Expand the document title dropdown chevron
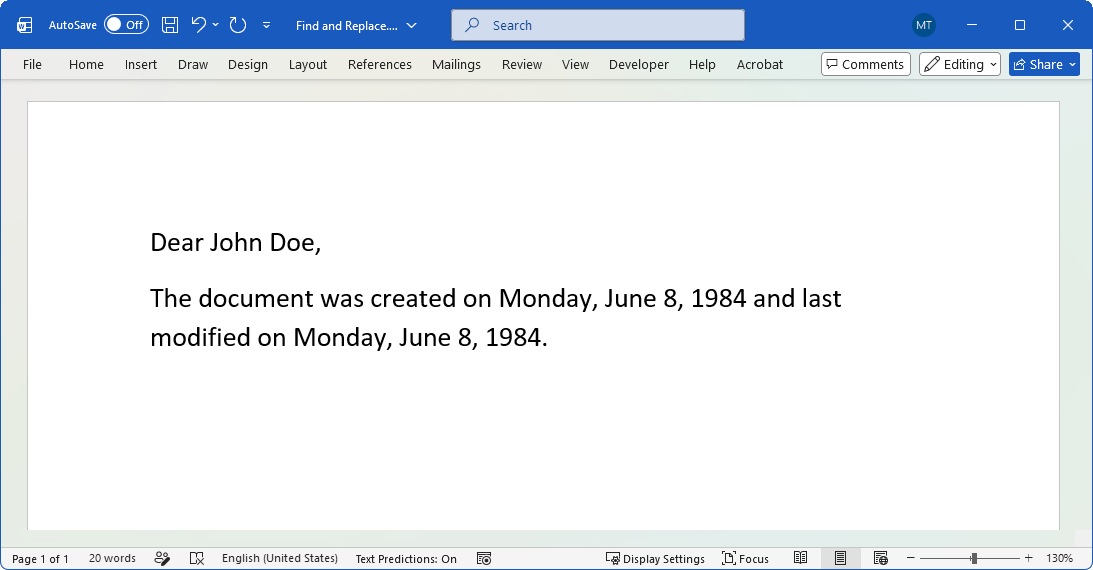The width and height of the screenshot is (1093, 570). (x=411, y=26)
